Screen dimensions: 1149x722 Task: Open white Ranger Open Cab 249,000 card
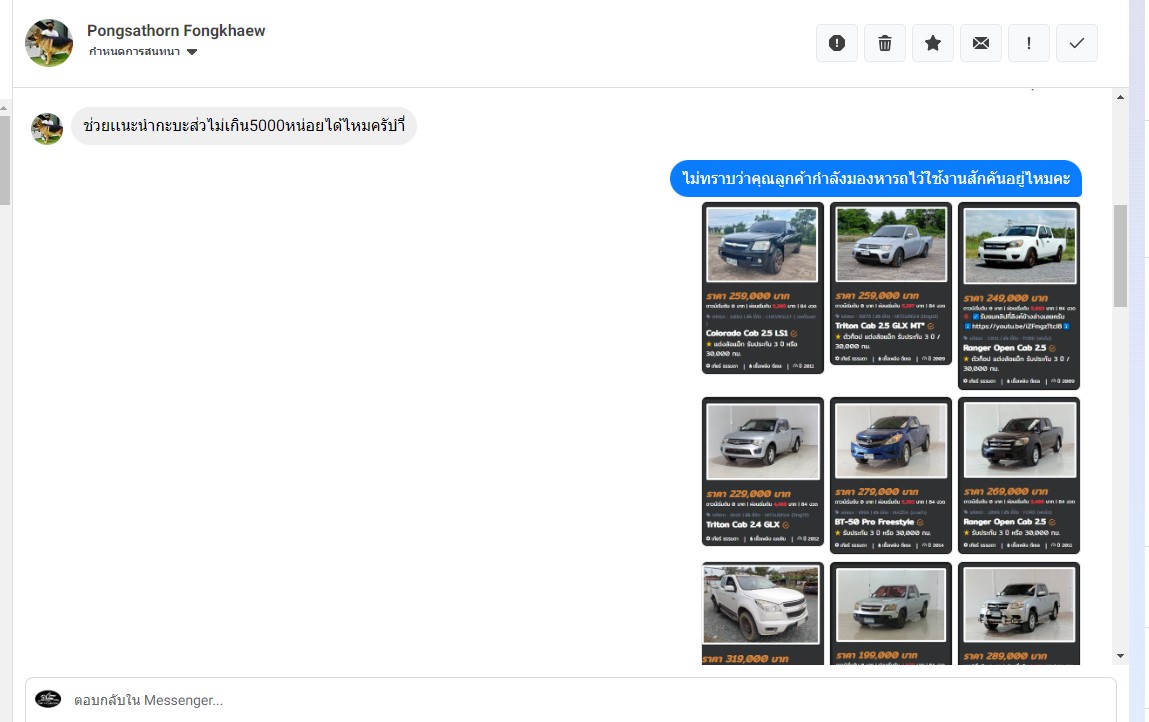coord(1019,296)
